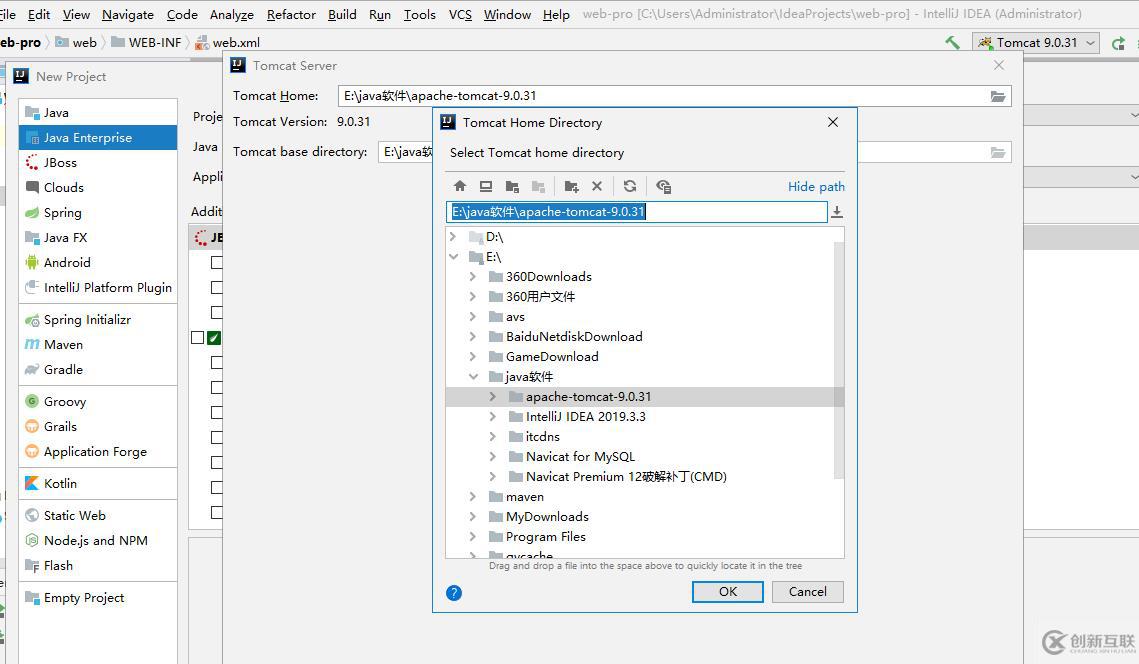This screenshot has height=664, width=1139.
Task: Select Empty Project in New Project list
Action: pyautogui.click(x=98, y=598)
